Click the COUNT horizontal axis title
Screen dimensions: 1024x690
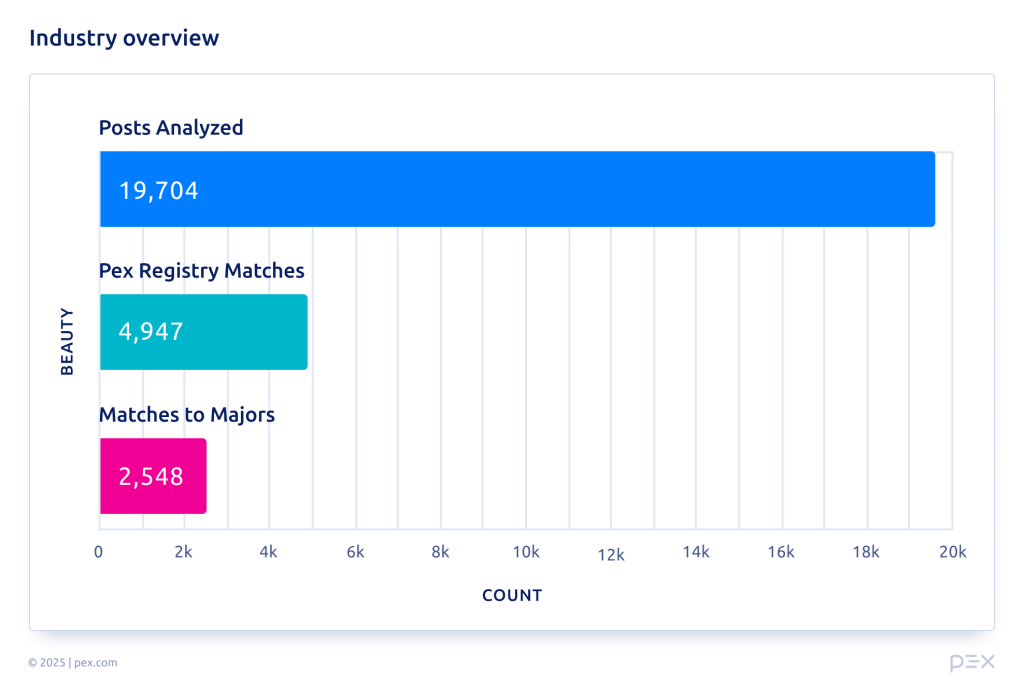tap(512, 595)
